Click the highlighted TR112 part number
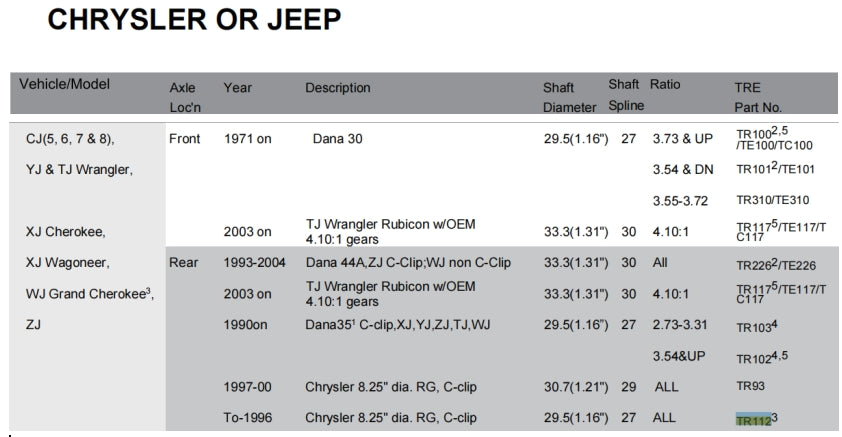Screen dimensions: 842x437 click(x=753, y=419)
